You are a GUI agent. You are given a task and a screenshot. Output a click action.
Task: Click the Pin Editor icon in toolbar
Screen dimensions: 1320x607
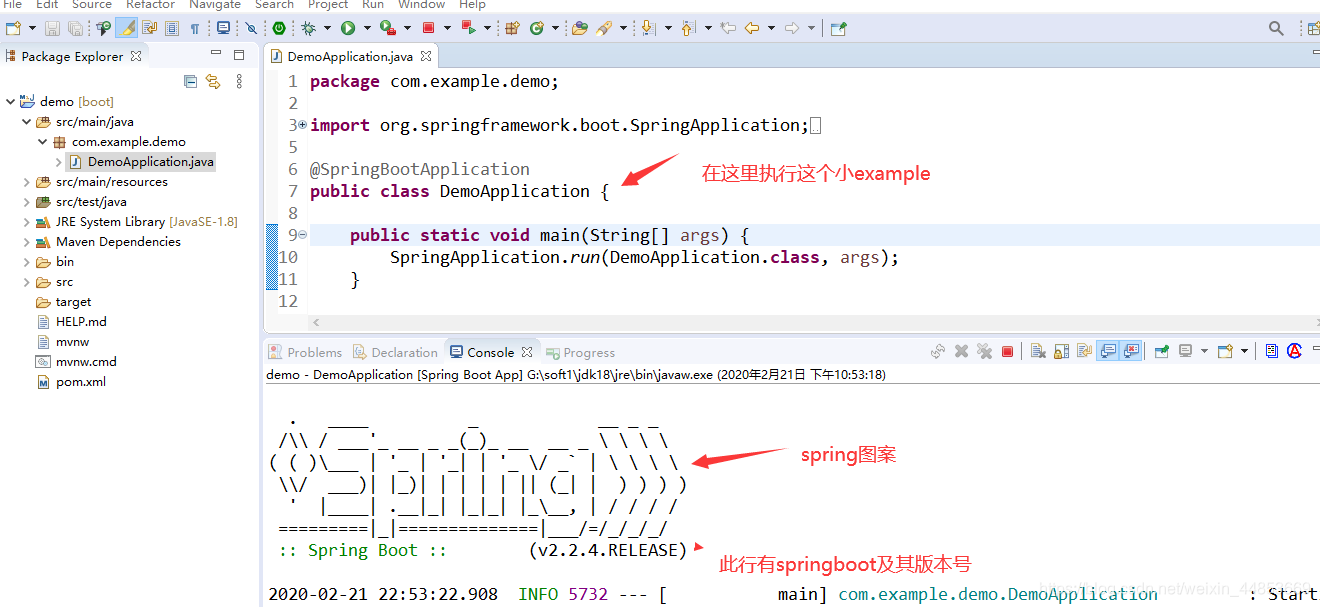coord(838,28)
